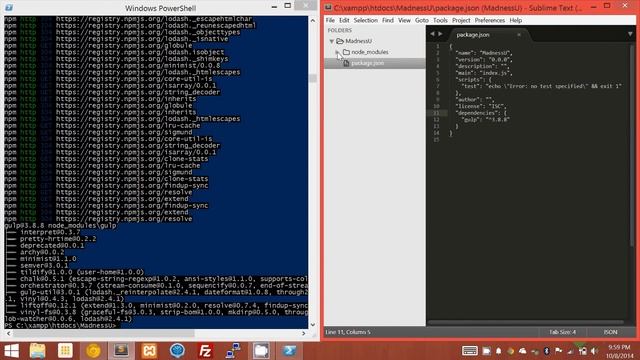Screen dimensions: 640x360
Task: Open the network computers taskbar app
Action: pos(233,351)
